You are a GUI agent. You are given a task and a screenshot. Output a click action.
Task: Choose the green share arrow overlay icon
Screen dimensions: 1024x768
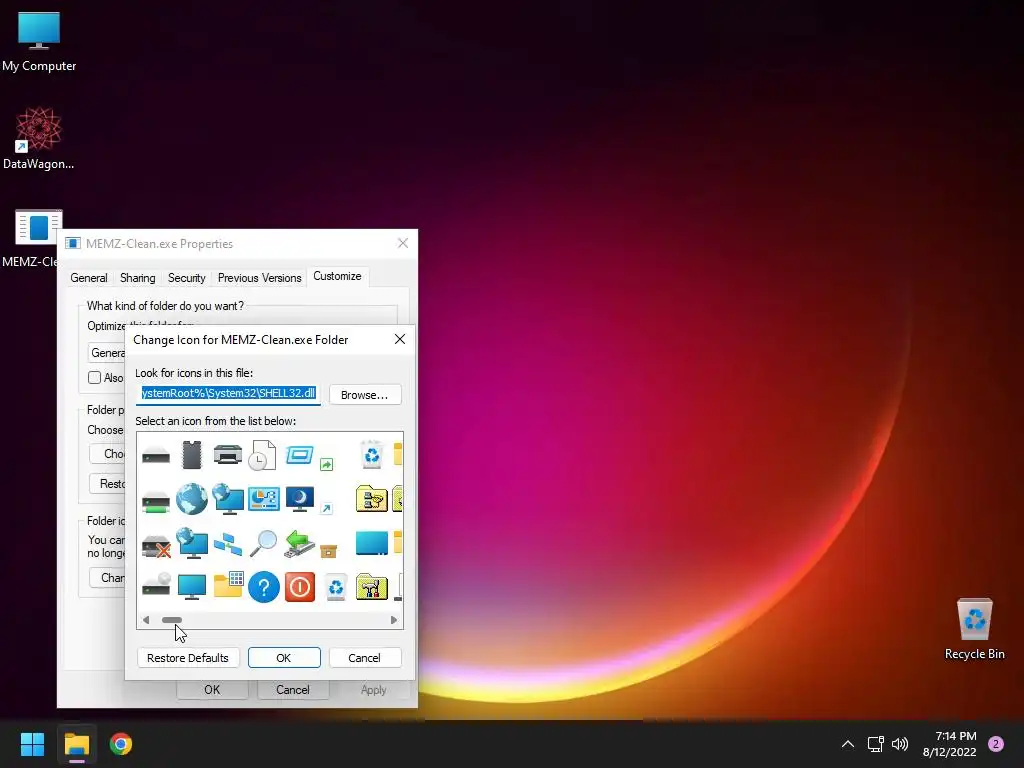327,464
